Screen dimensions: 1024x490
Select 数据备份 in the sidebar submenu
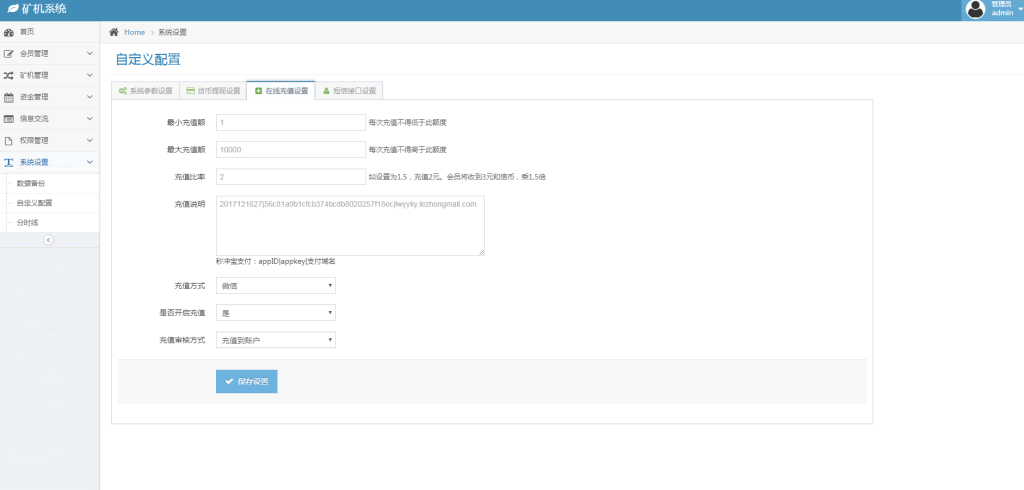pyautogui.click(x=31, y=183)
